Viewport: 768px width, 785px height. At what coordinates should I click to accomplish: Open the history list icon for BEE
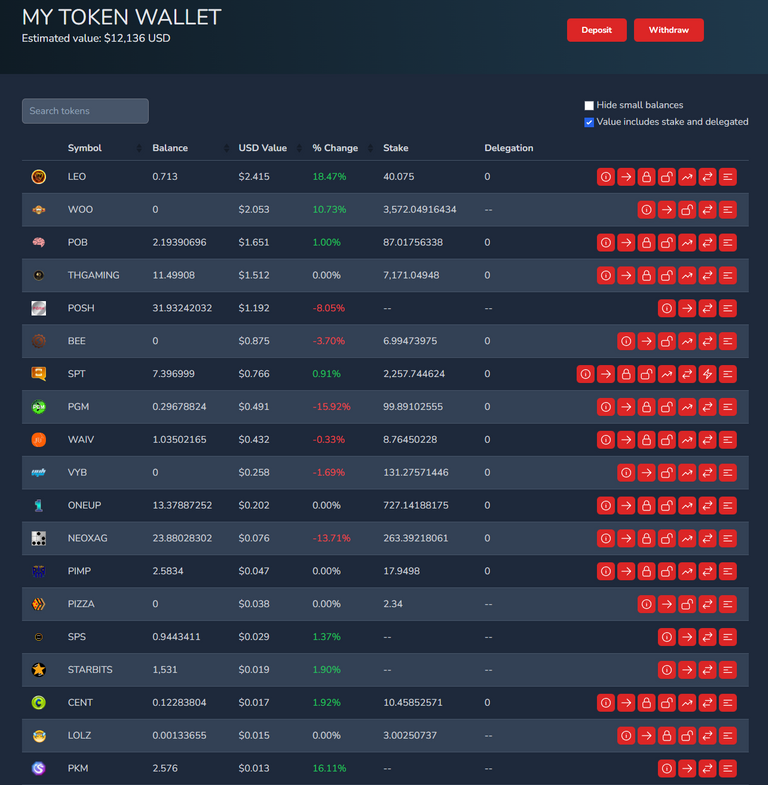[727, 341]
